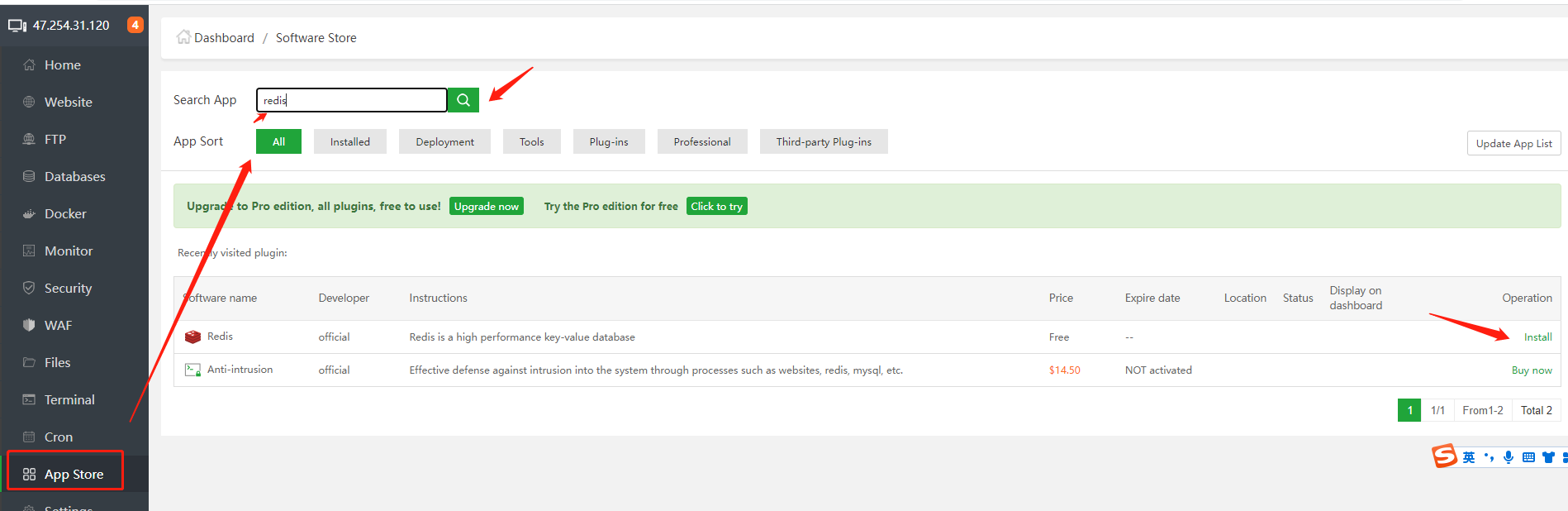Select the Installed filter tab
Viewport: 1568px width, 511px height.
[x=350, y=141]
